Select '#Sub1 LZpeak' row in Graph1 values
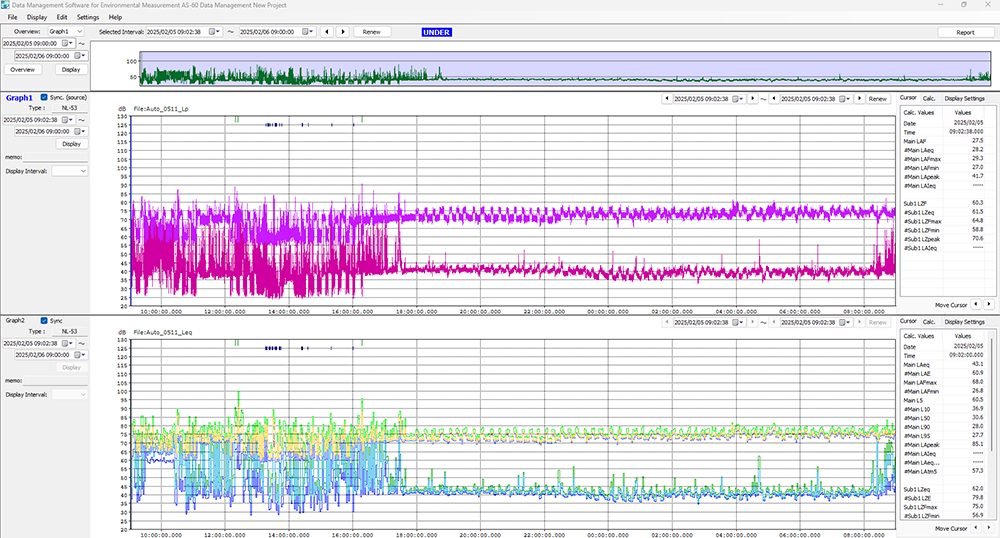The width and height of the screenshot is (1000, 538). click(943, 239)
